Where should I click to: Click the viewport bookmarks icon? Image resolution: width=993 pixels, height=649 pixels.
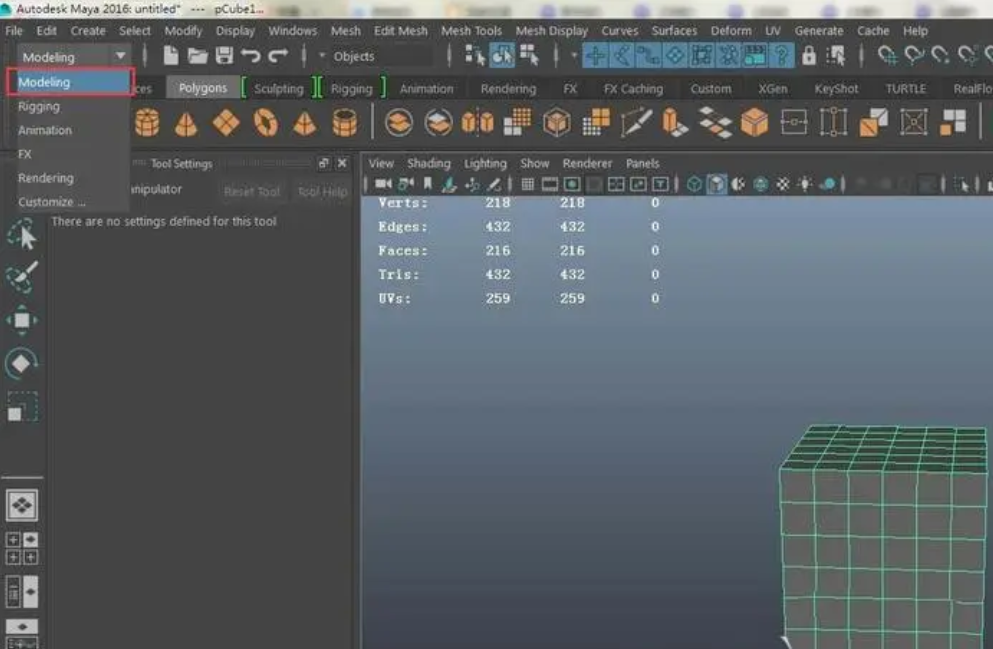point(427,184)
